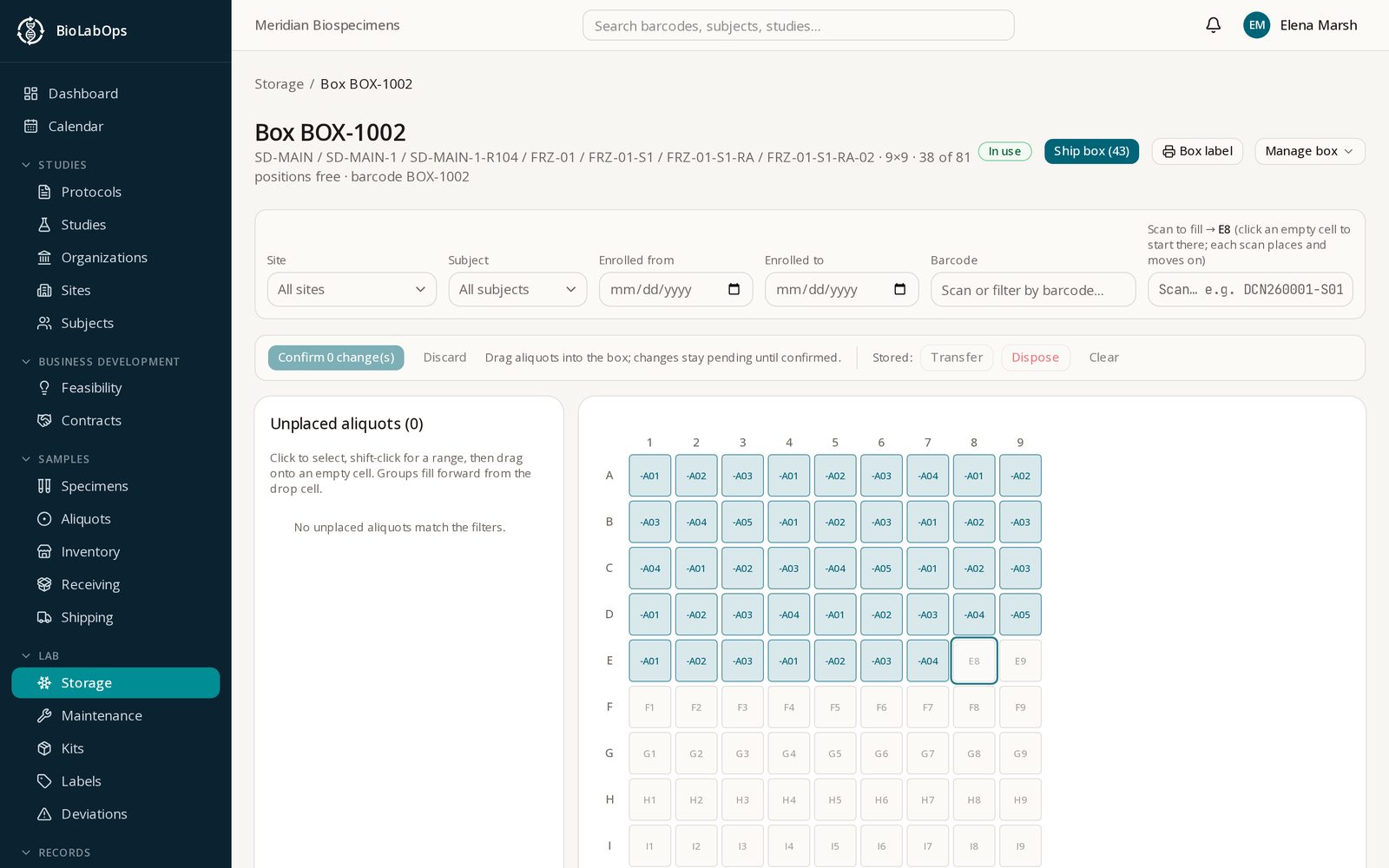Open the Manage box dropdown
Viewport: 1389px width, 868px height.
point(1309,151)
